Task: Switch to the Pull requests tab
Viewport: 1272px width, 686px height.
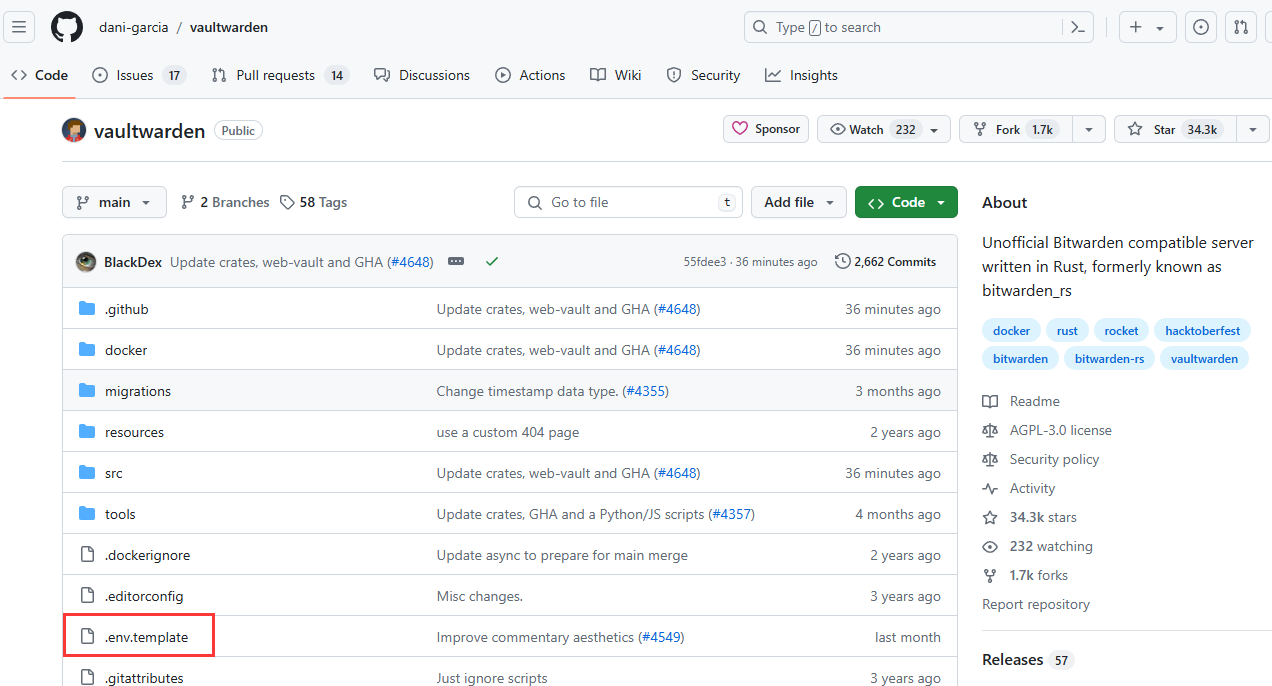Action: (279, 75)
